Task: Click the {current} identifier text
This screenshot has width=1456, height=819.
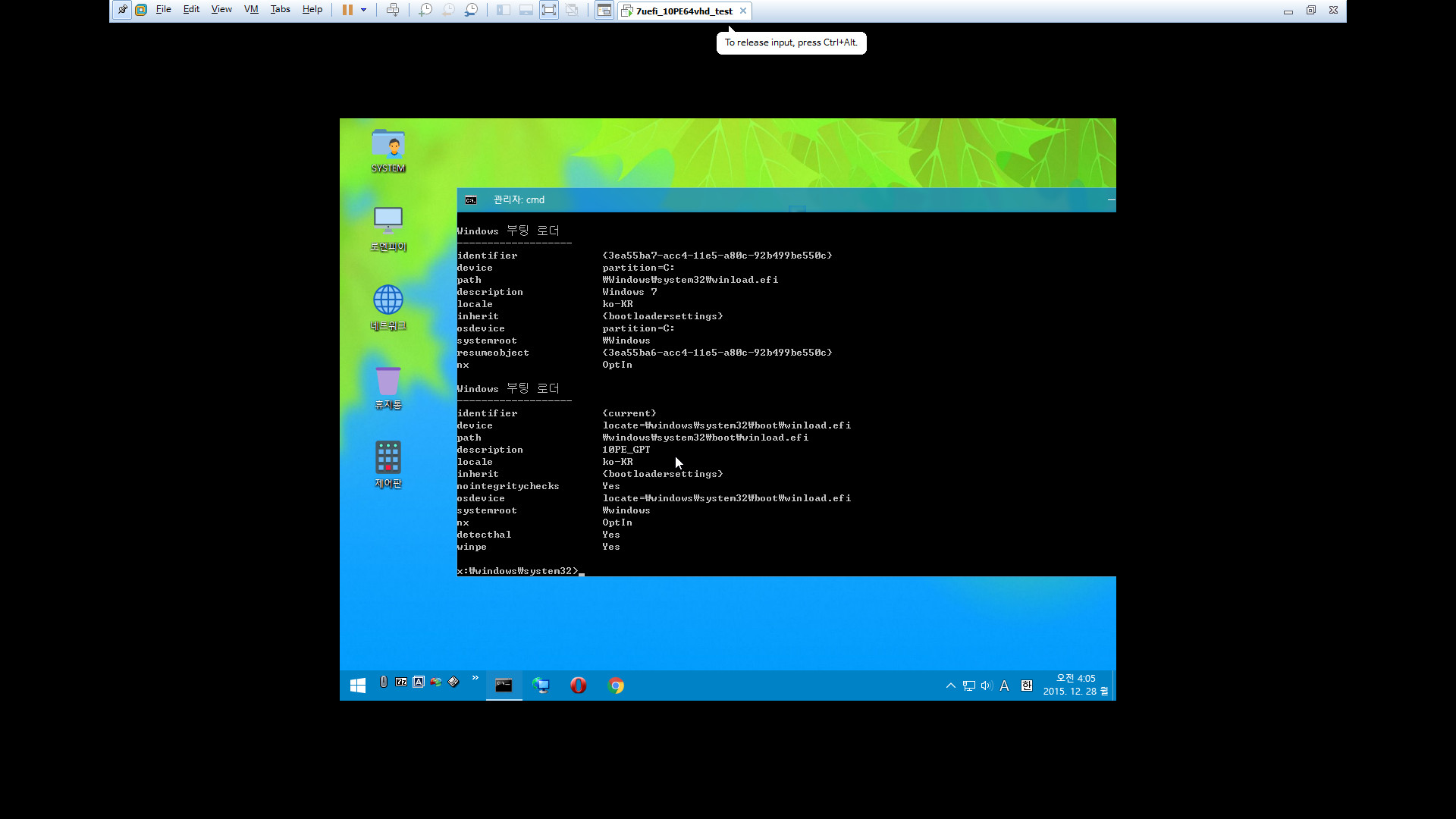Action: [x=629, y=413]
